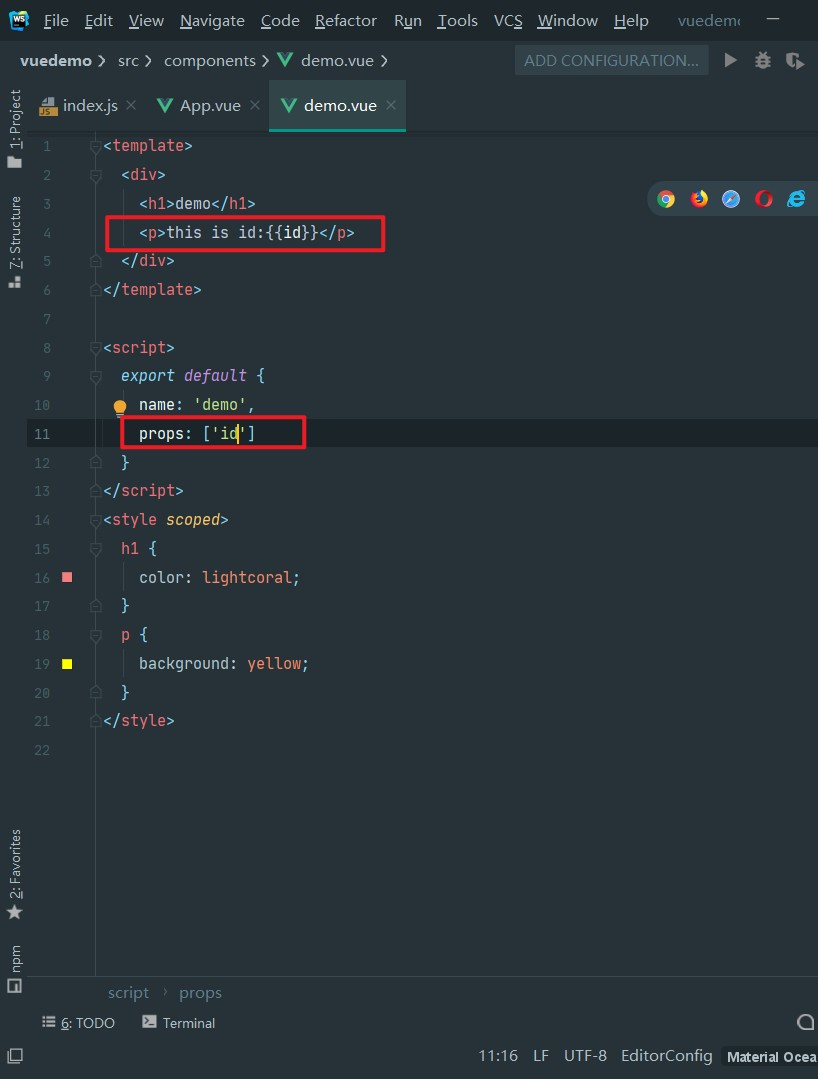This screenshot has height=1079, width=818.
Task: Click the src breadcrumb
Action: [128, 61]
